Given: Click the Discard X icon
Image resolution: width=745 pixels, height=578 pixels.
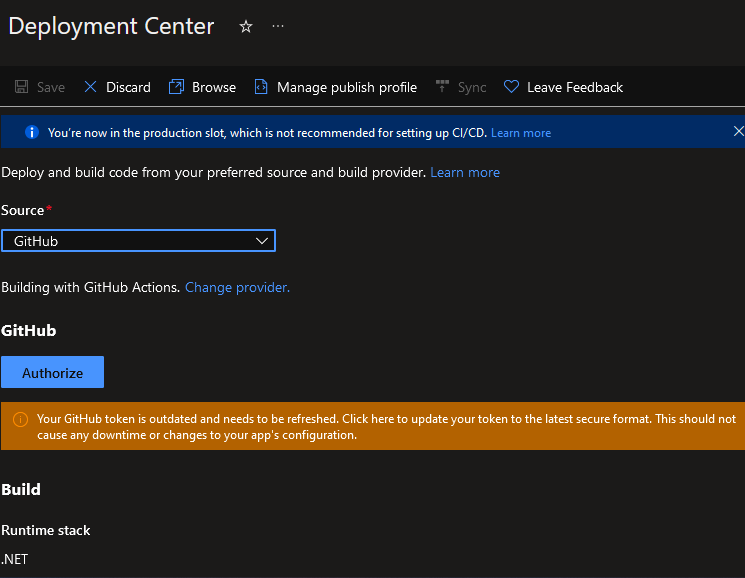Looking at the screenshot, I should pos(90,86).
